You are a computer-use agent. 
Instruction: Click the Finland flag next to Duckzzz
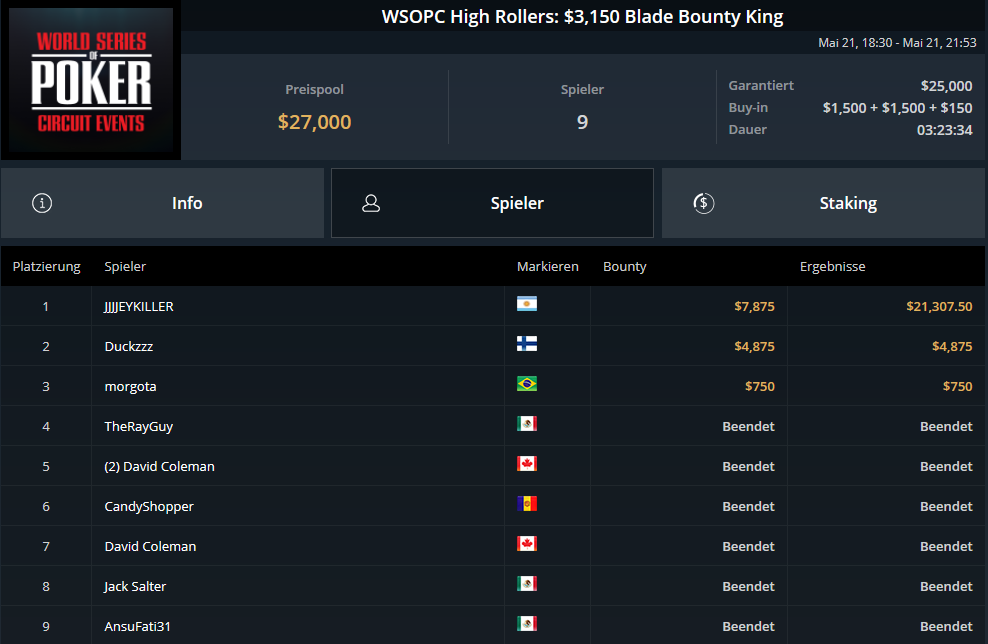527,343
